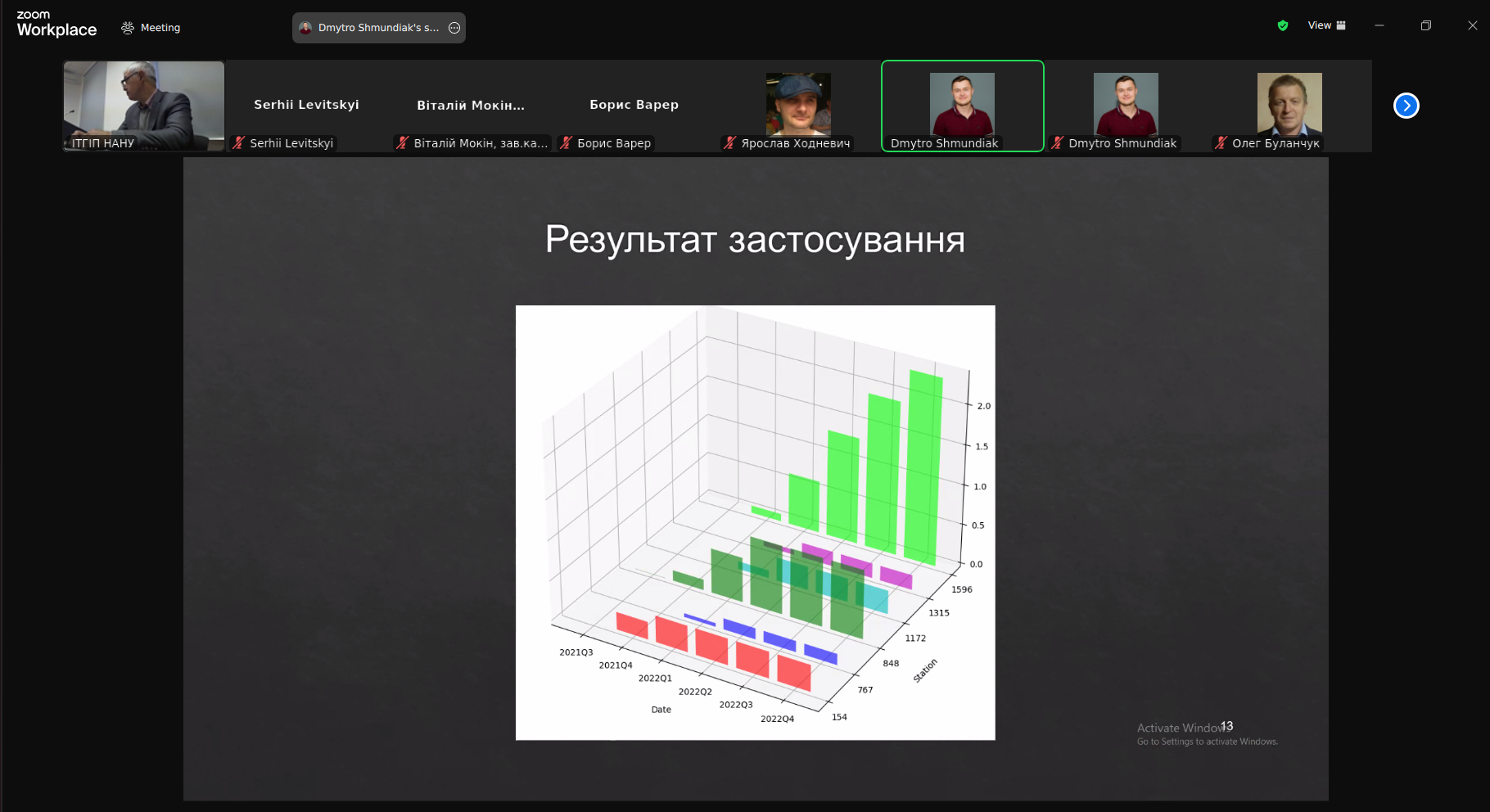Click the 1596 station label
This screenshot has height=812, width=1490.
pos(962,589)
